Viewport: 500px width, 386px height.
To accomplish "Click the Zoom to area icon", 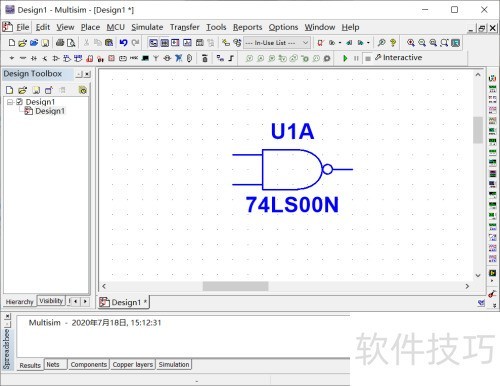I will (433, 43).
